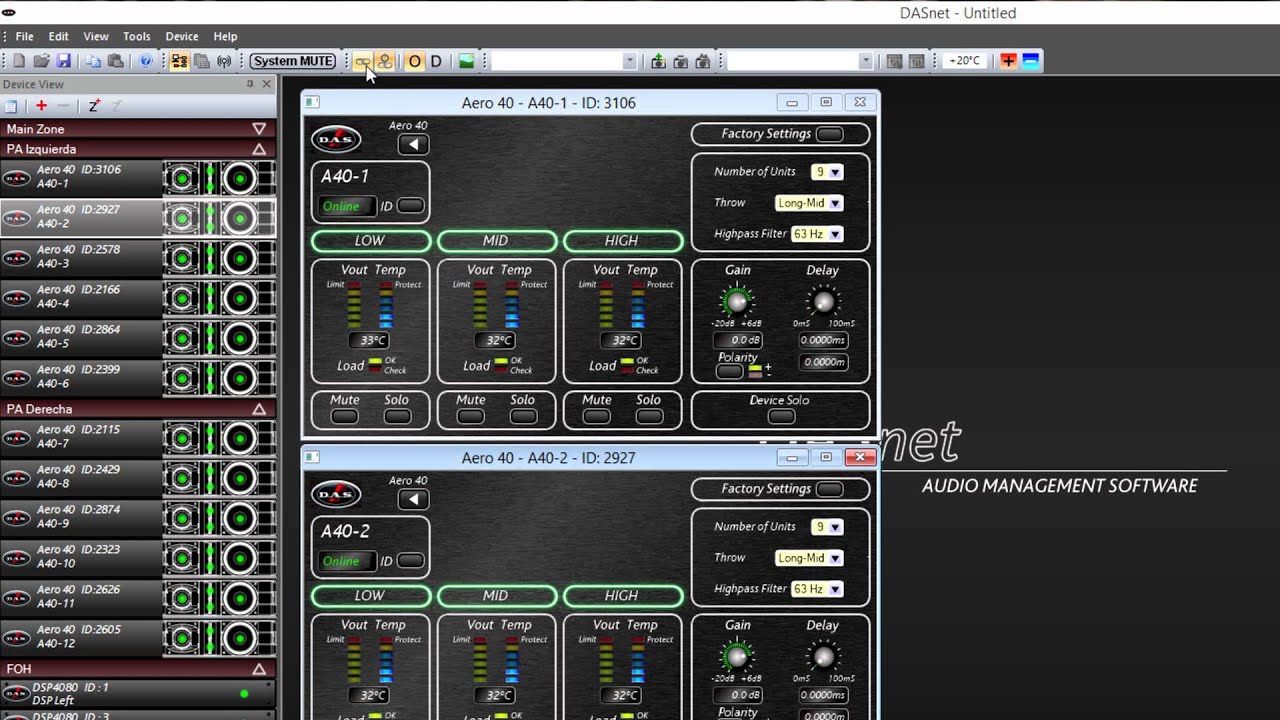Select the LOW band button in A40-1 window
The height and width of the screenshot is (720, 1280).
click(371, 241)
